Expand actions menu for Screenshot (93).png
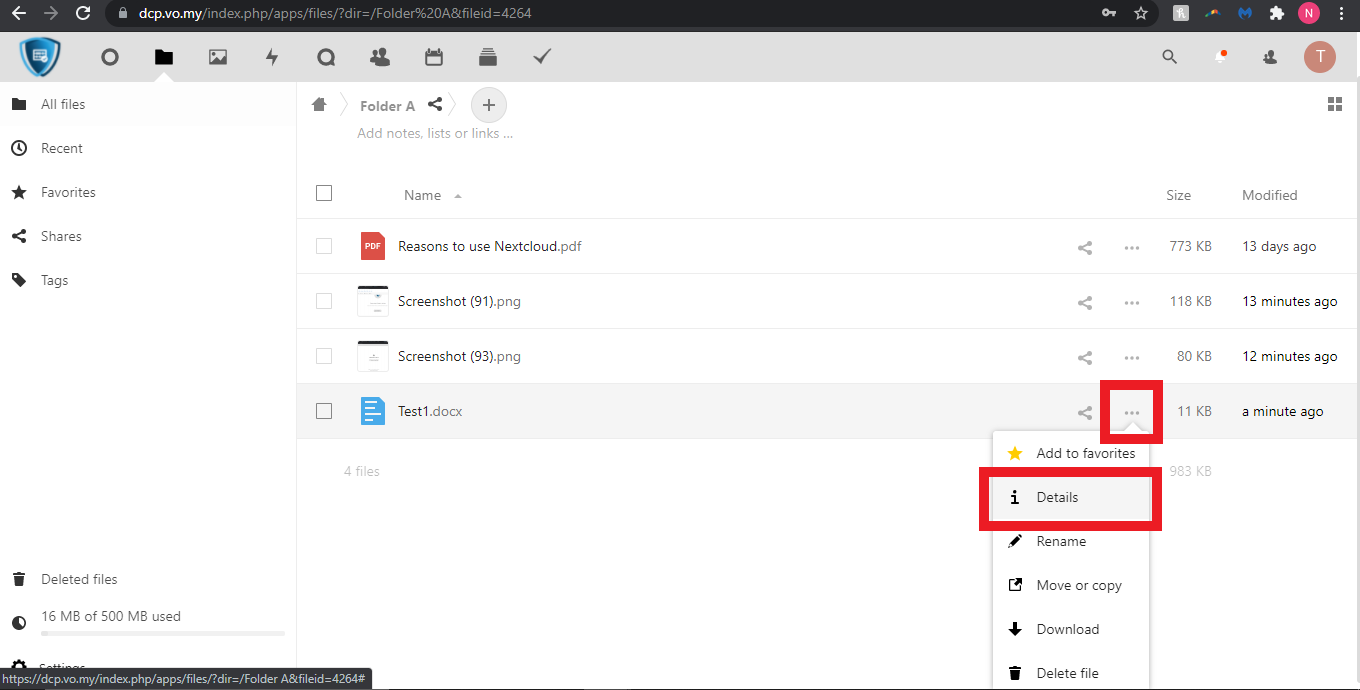The width and height of the screenshot is (1360, 690). tap(1132, 357)
